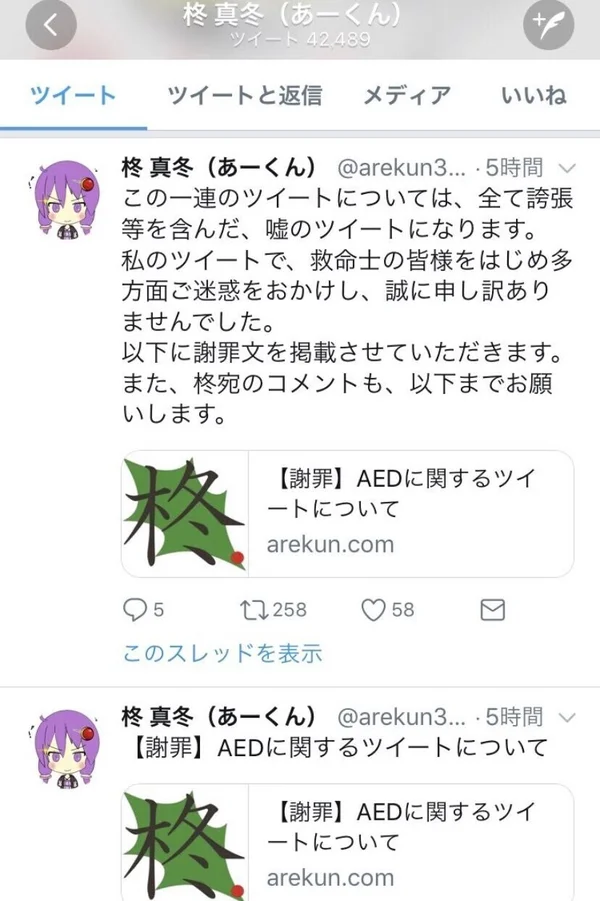Viewport: 600px width, 901px height.
Task: Switch to the ツイート tab
Action: (x=73, y=95)
